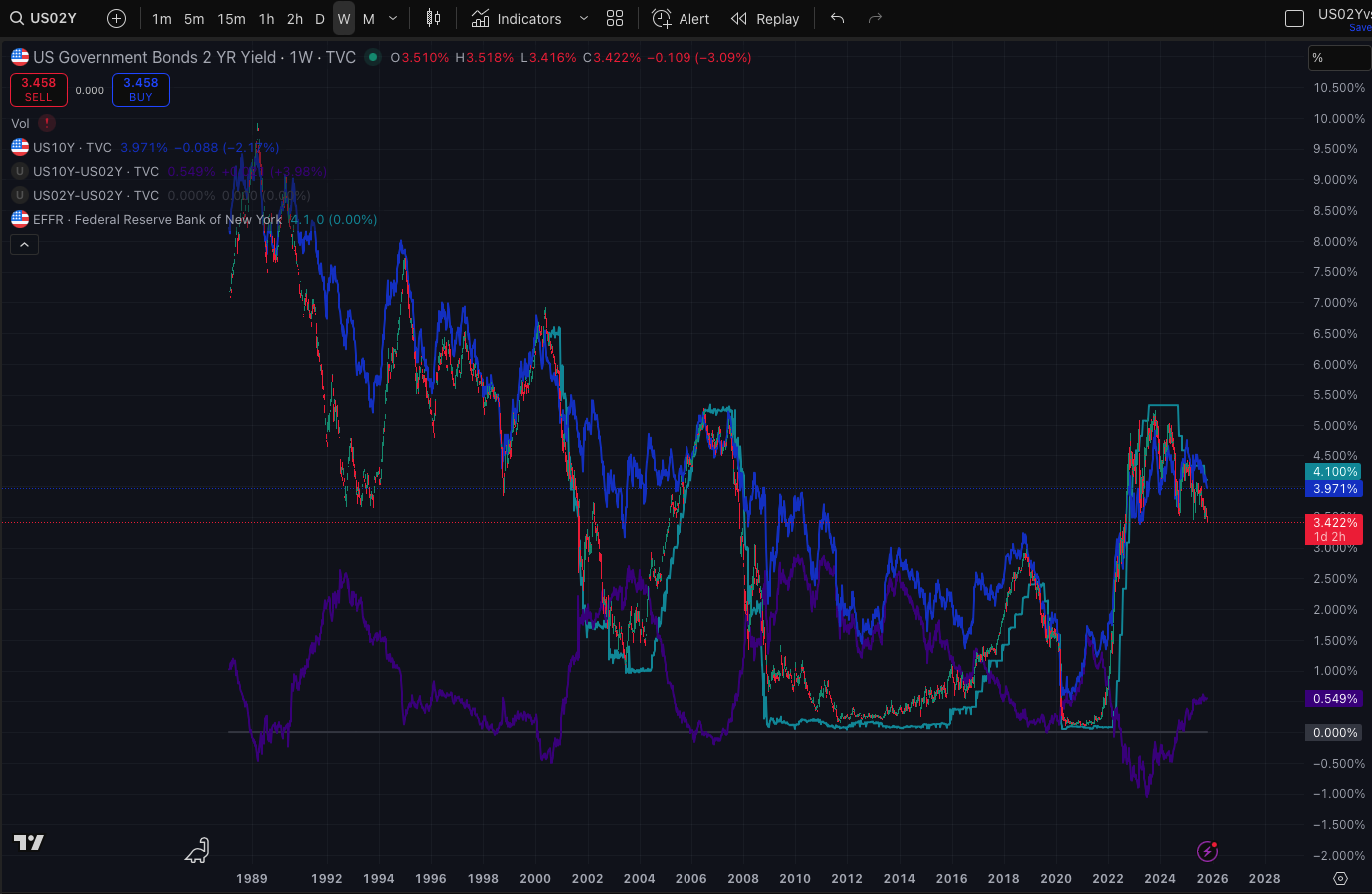Open the dropdown arrow next to Indicators

coord(584,18)
